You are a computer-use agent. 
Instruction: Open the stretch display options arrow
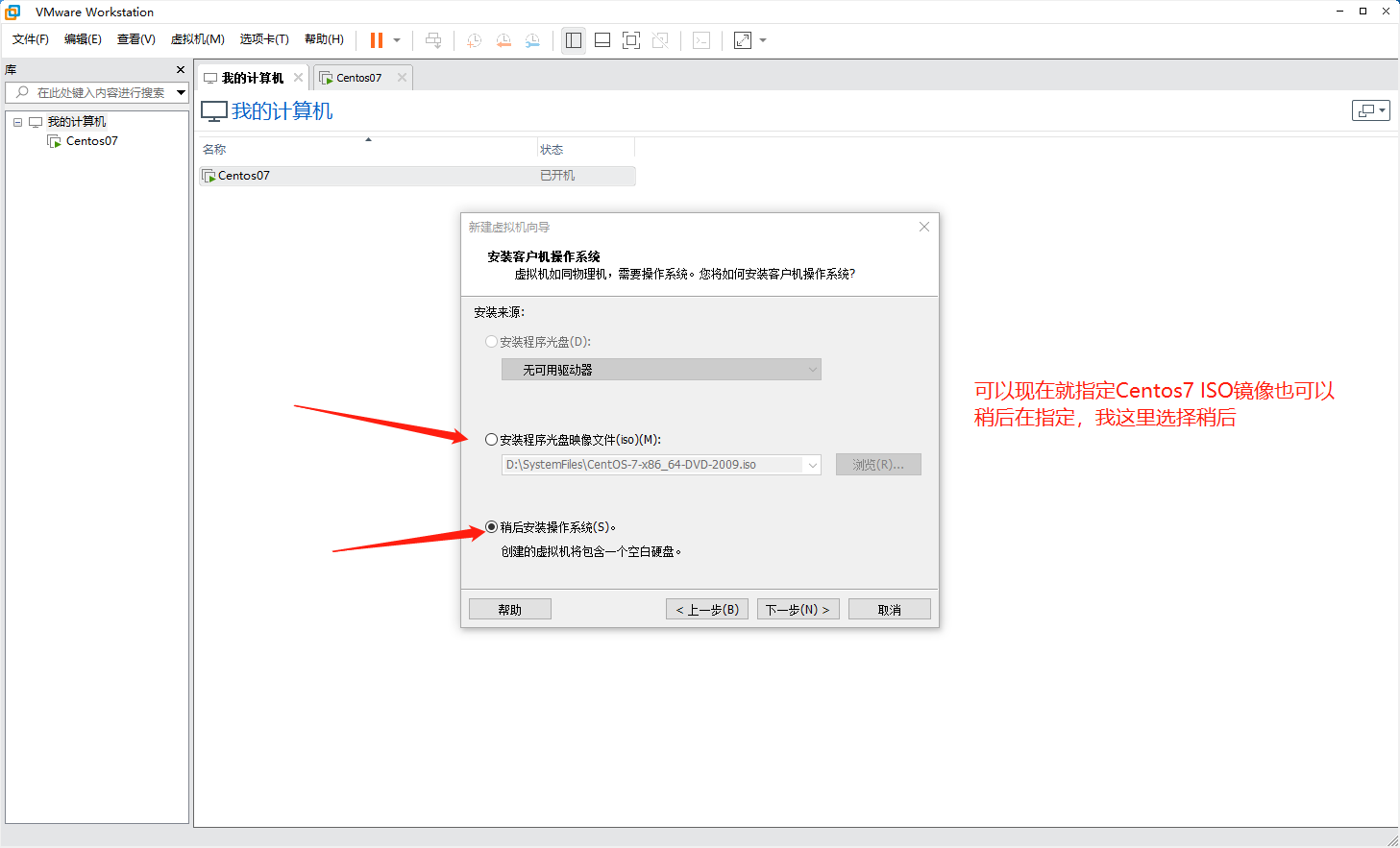coord(763,40)
